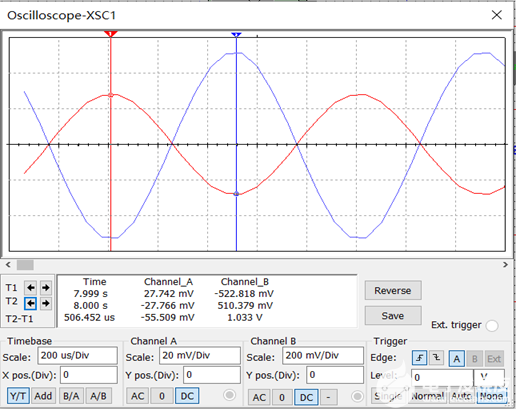Shift T2 cursor right with arrow

pyautogui.click(x=46, y=303)
